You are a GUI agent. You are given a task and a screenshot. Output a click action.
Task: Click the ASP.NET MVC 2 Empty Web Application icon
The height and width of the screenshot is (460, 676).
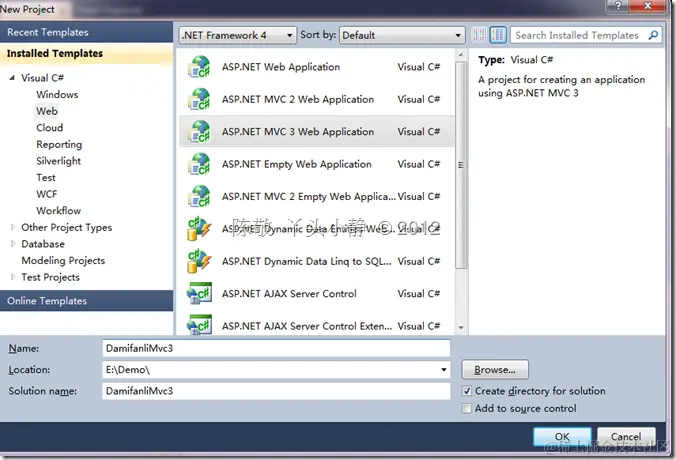coord(199,196)
